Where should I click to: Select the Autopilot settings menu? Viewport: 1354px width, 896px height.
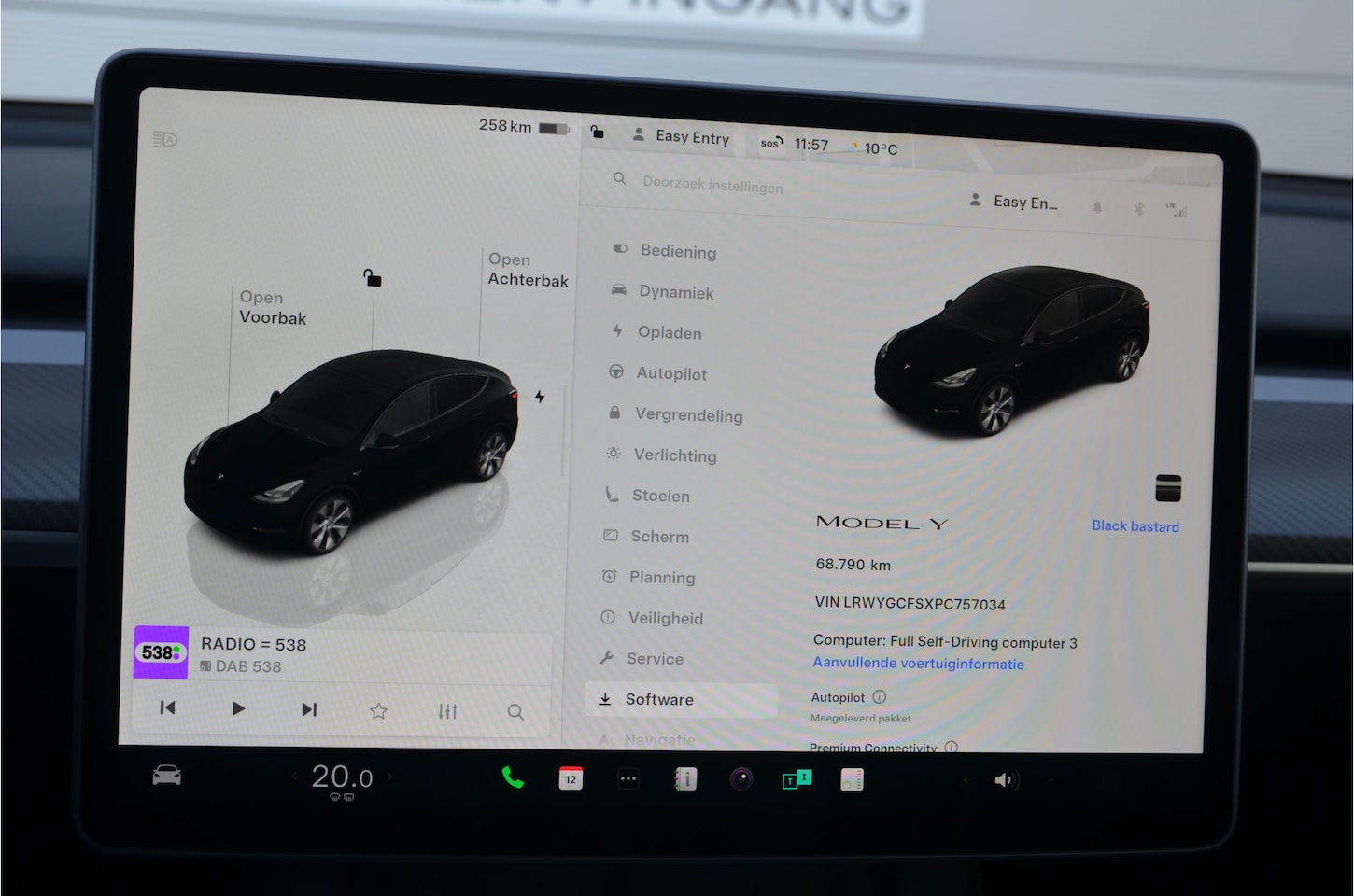click(670, 373)
